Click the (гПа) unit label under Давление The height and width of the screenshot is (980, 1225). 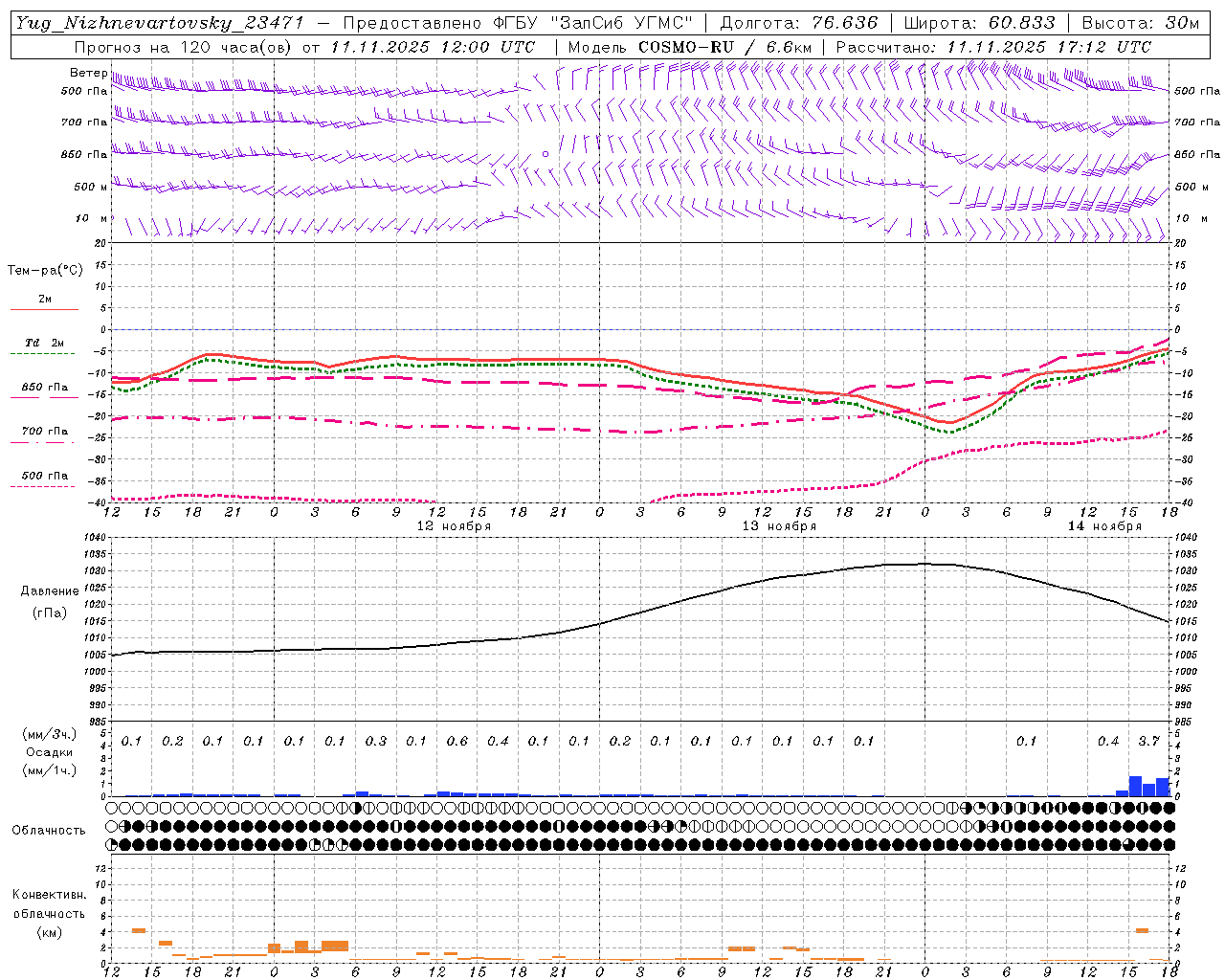(x=50, y=612)
